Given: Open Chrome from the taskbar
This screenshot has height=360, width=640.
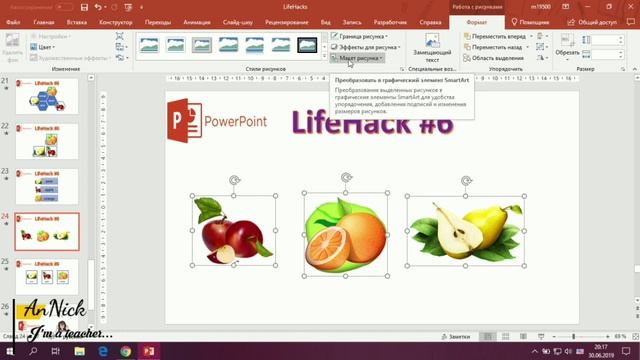Looking at the screenshot, I should click(126, 351).
